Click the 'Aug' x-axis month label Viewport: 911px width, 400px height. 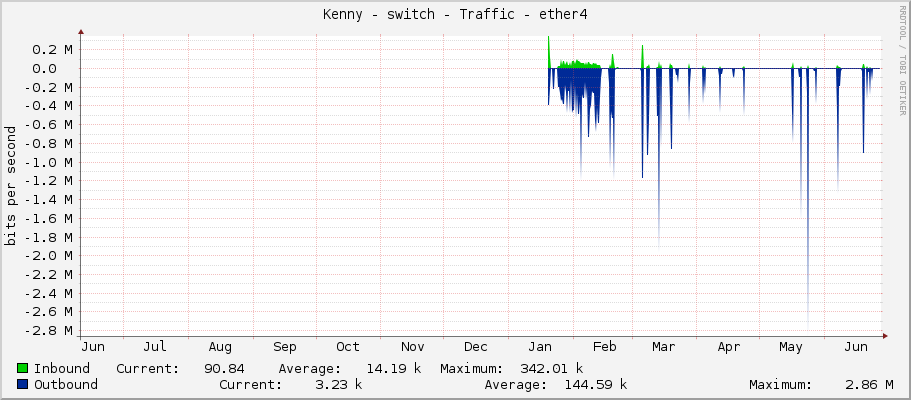coord(220,347)
